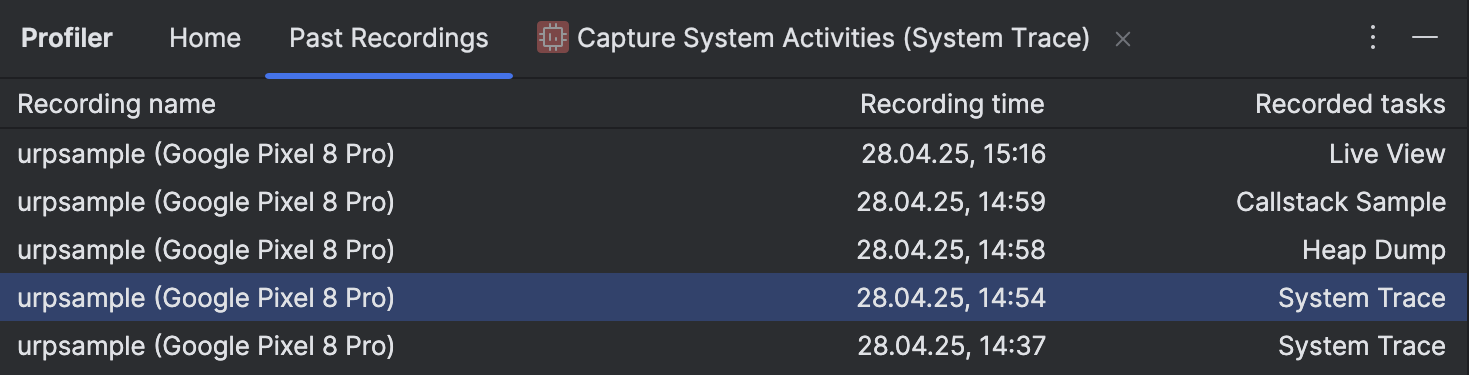Select the Callstack Sample recording row
This screenshot has width=1469, height=375.
(734, 201)
